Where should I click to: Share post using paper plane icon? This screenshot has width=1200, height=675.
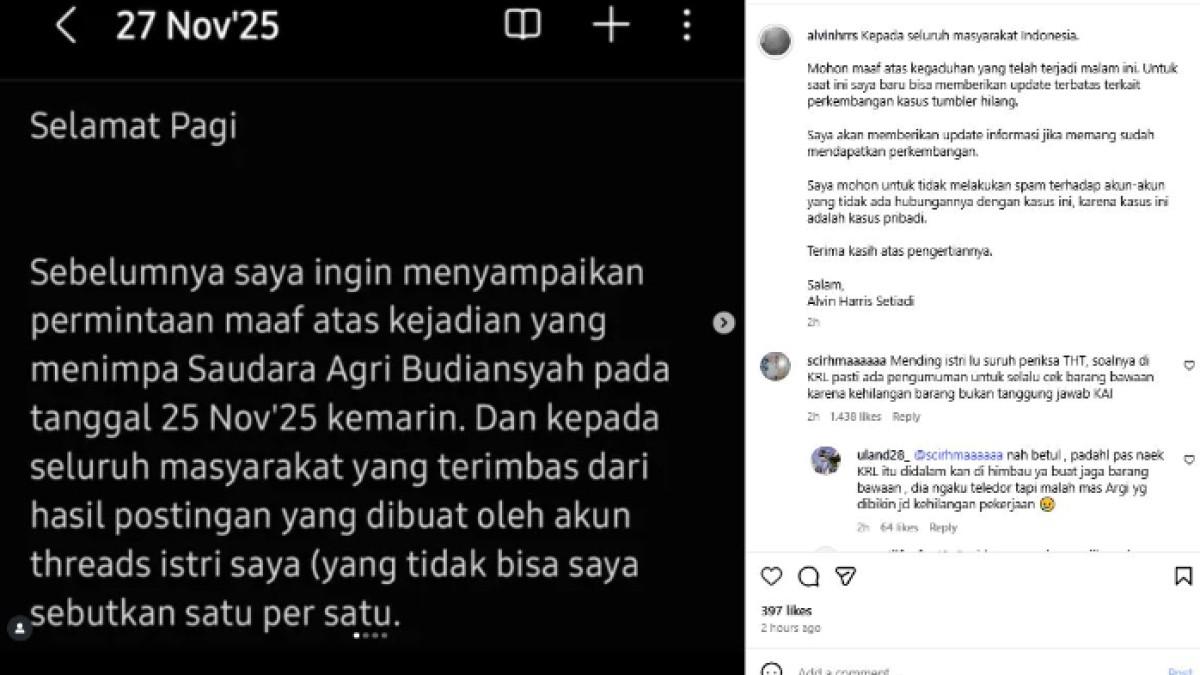[x=846, y=576]
